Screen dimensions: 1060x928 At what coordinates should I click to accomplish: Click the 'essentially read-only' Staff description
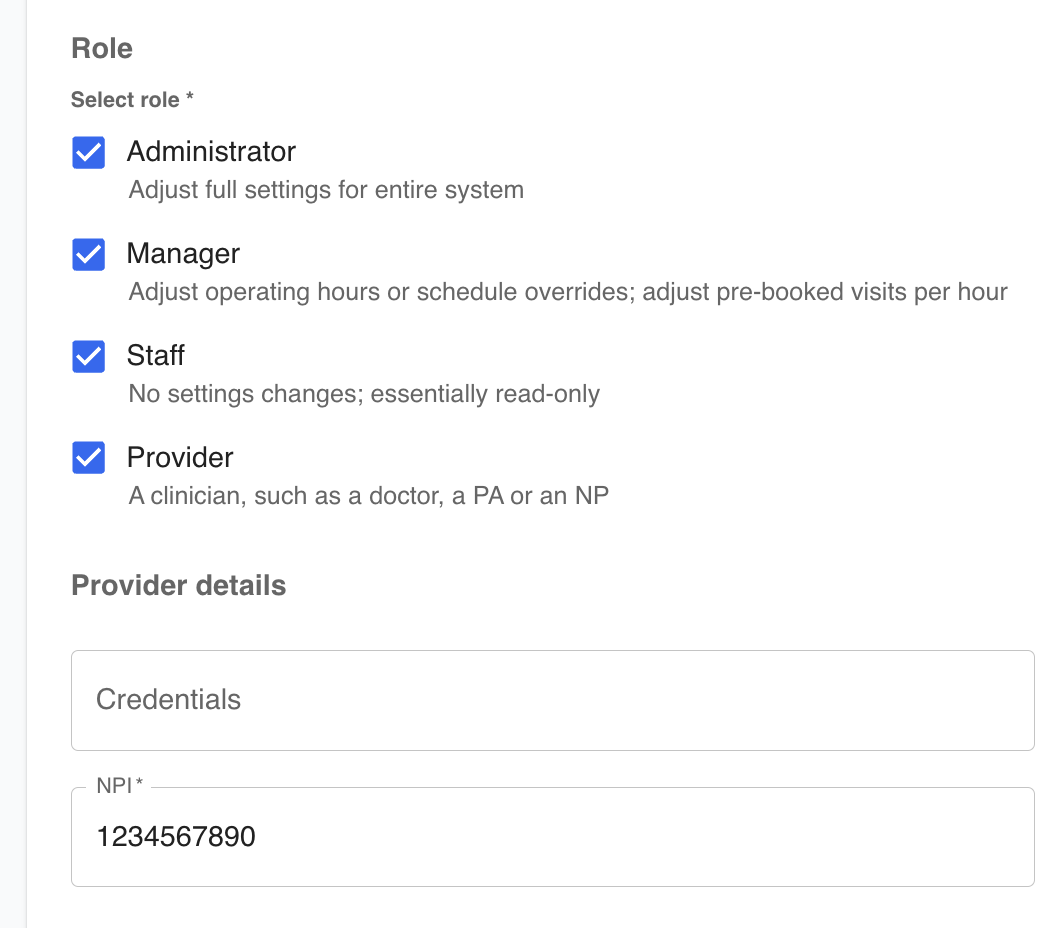[x=364, y=394]
